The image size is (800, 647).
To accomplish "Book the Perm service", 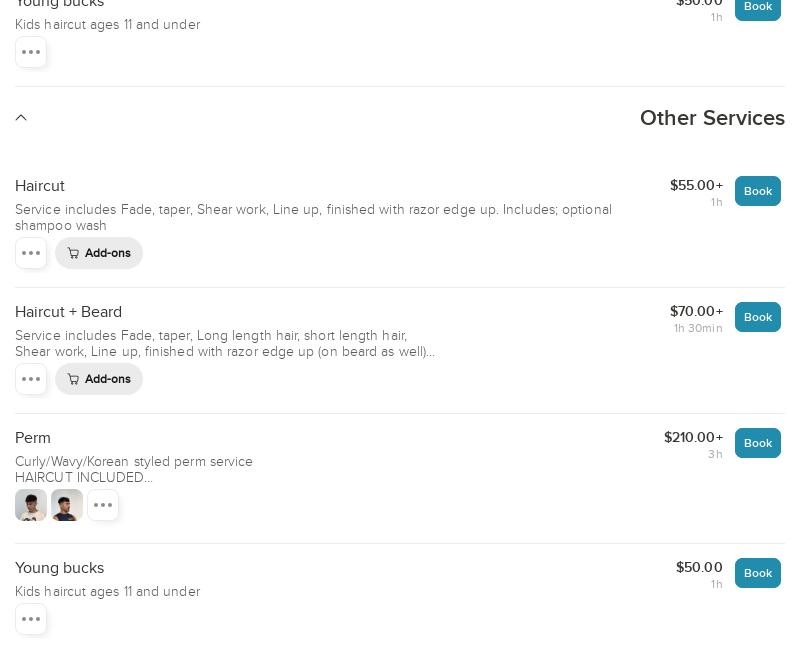I will [757, 443].
